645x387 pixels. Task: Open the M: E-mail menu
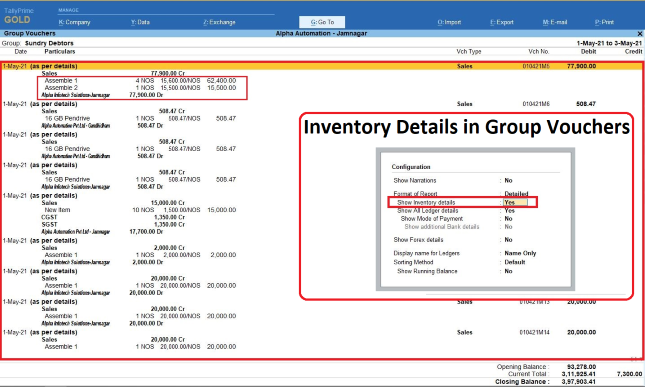click(555, 22)
